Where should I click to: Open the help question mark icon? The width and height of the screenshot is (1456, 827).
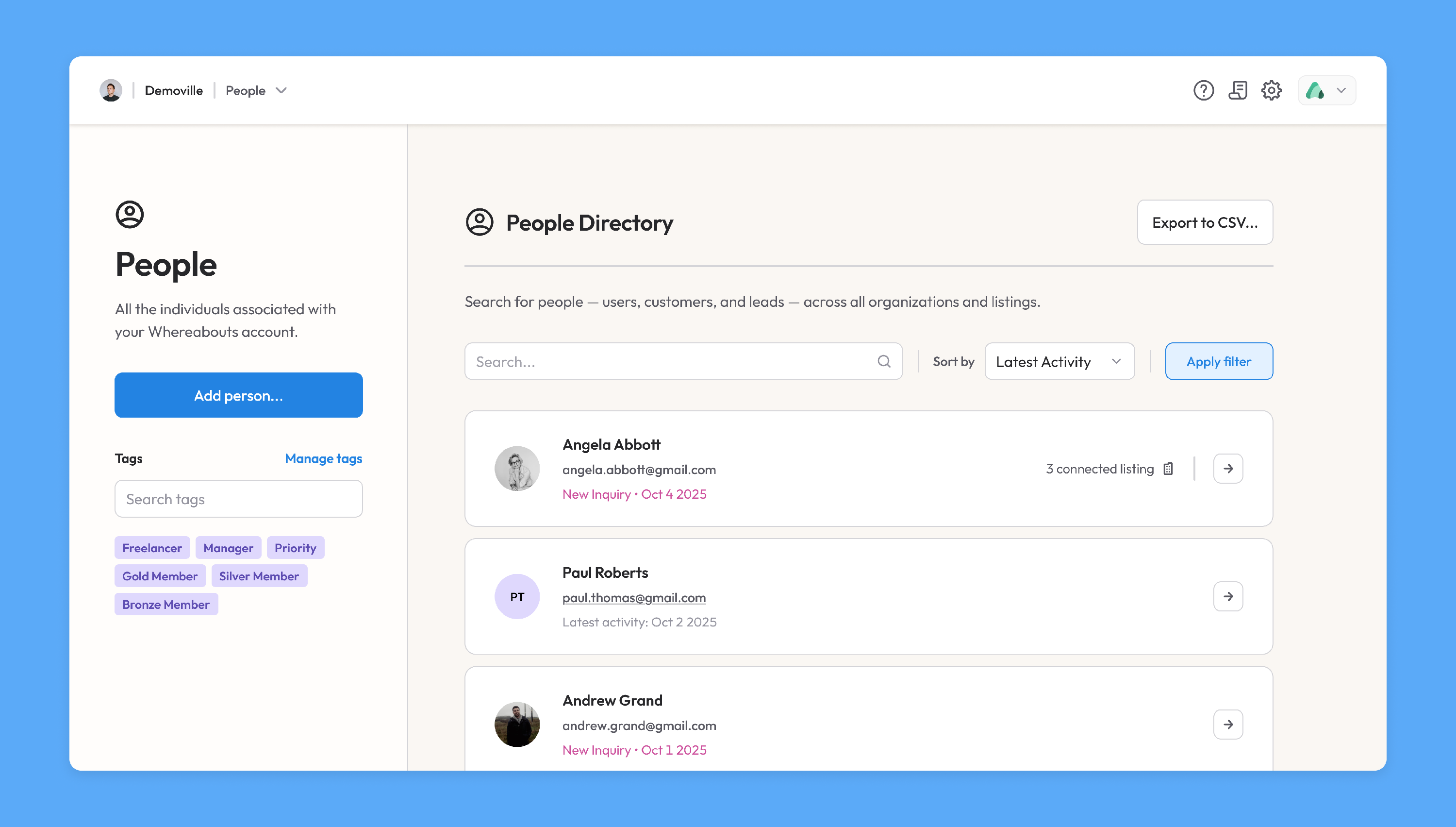[1203, 90]
